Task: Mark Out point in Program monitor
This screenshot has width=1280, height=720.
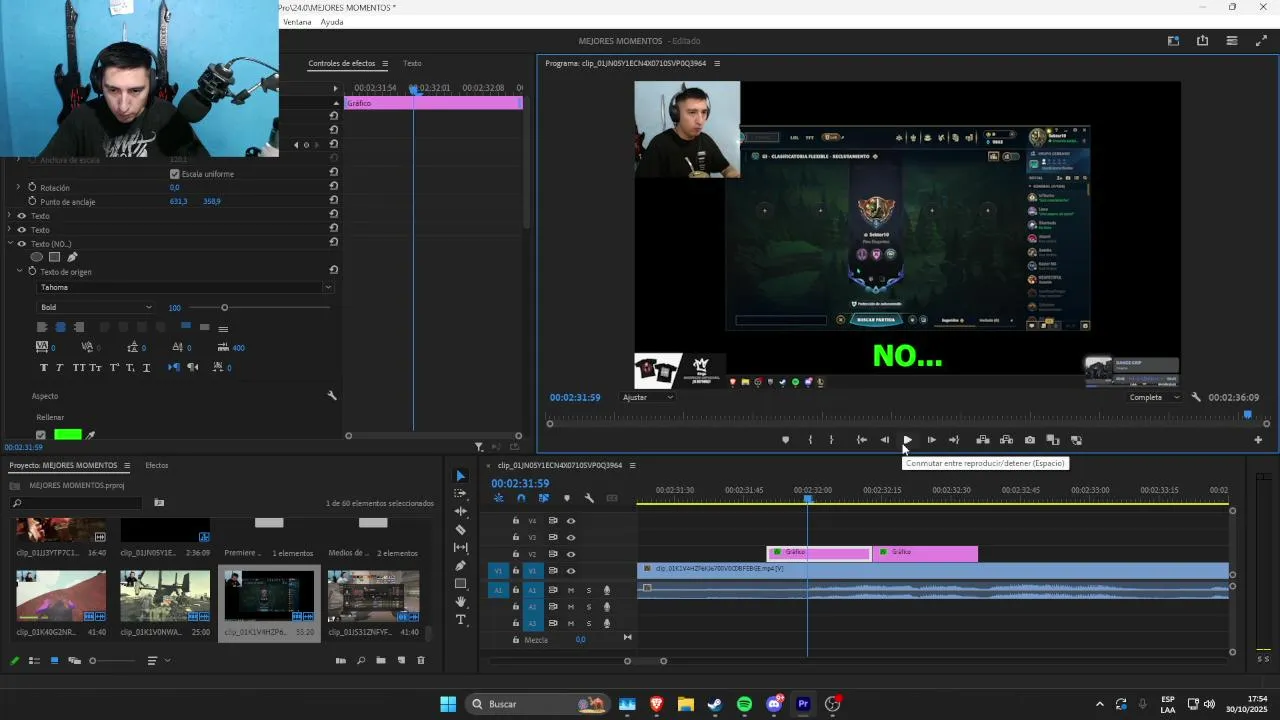Action: click(831, 440)
